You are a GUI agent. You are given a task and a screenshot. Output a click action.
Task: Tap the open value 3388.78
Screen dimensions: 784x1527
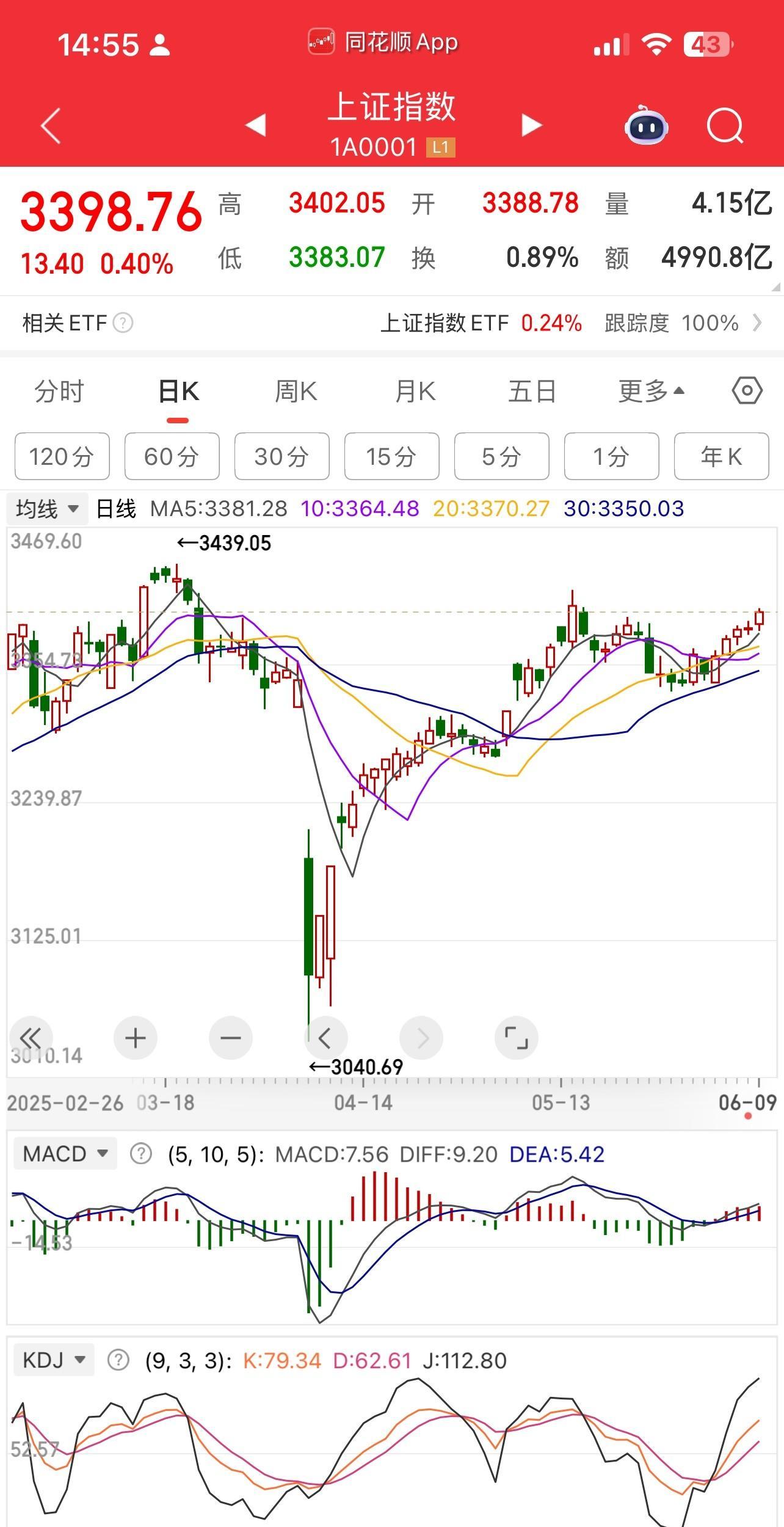530,203
